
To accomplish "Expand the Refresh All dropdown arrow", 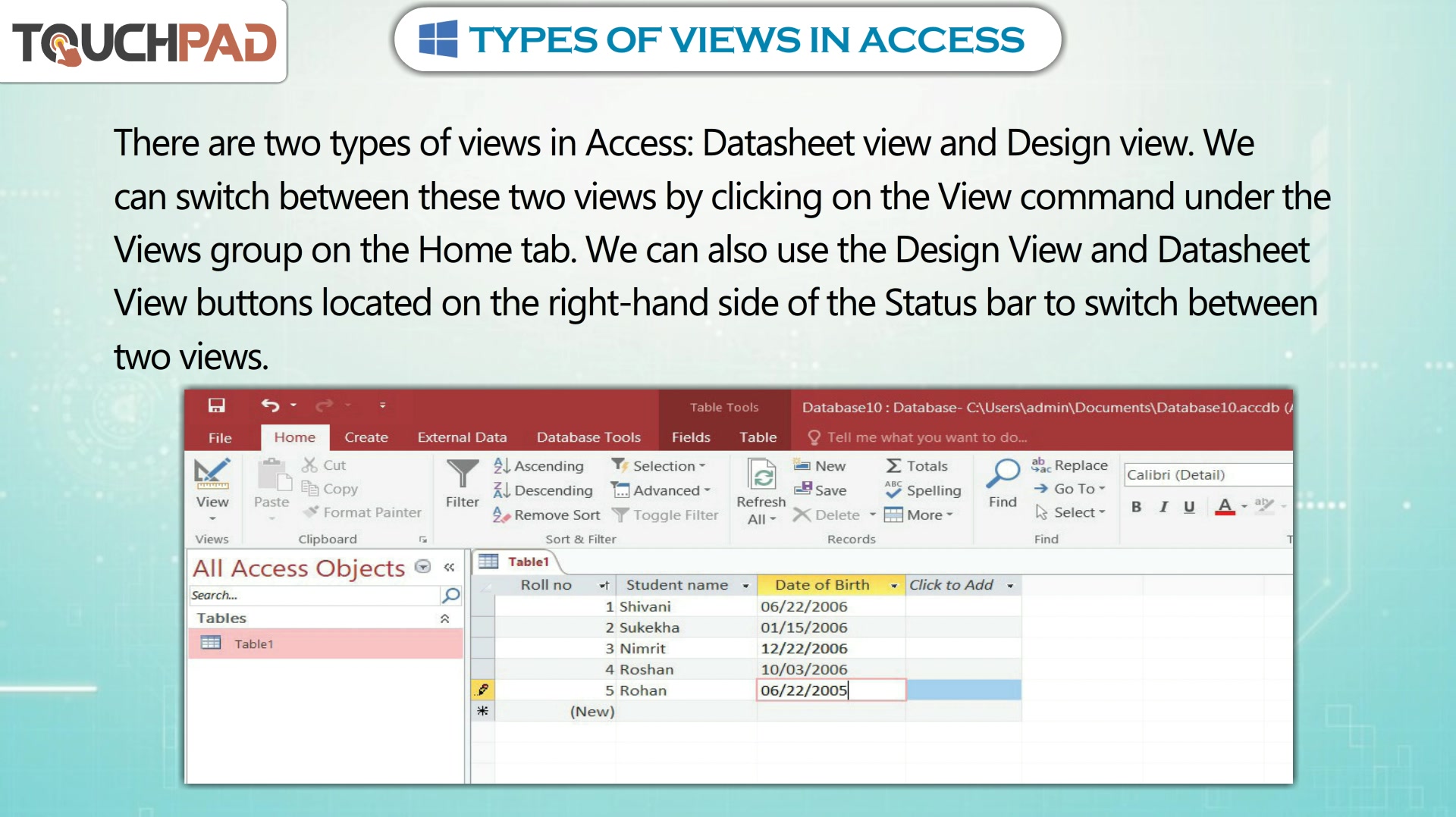I will click(x=773, y=520).
